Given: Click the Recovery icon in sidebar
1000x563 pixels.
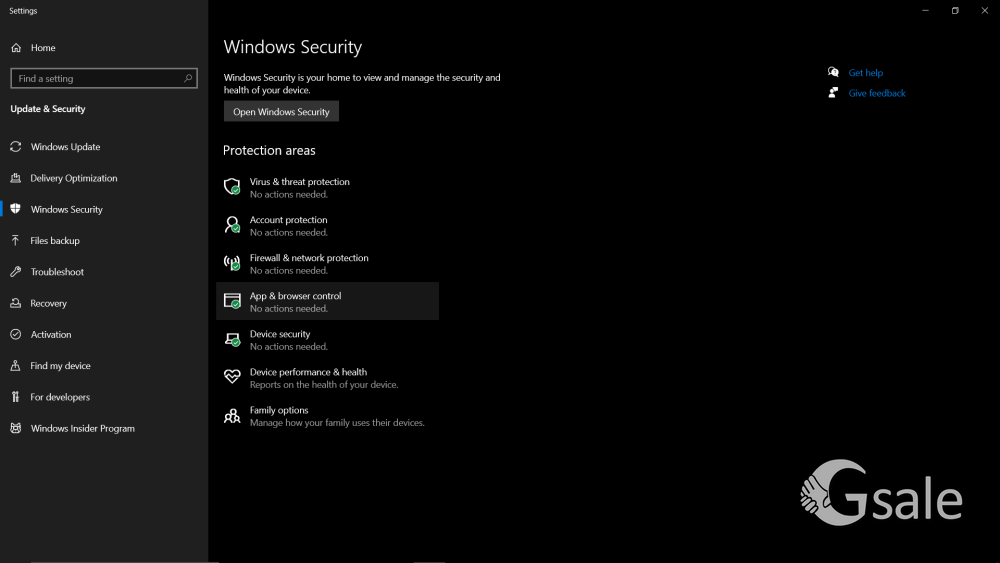Looking at the screenshot, I should (16, 303).
